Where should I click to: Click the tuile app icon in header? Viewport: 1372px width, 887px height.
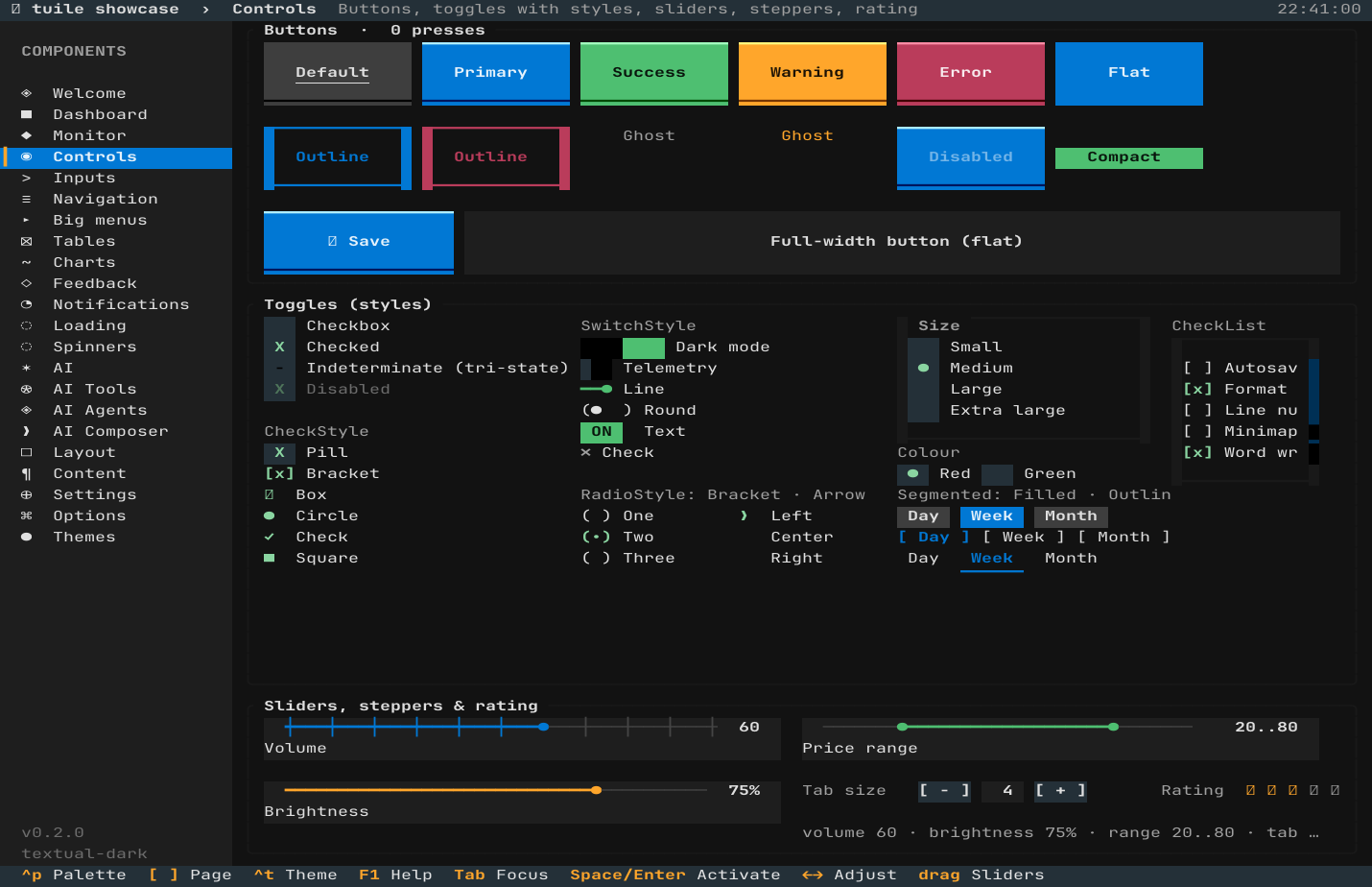pyautogui.click(x=15, y=9)
